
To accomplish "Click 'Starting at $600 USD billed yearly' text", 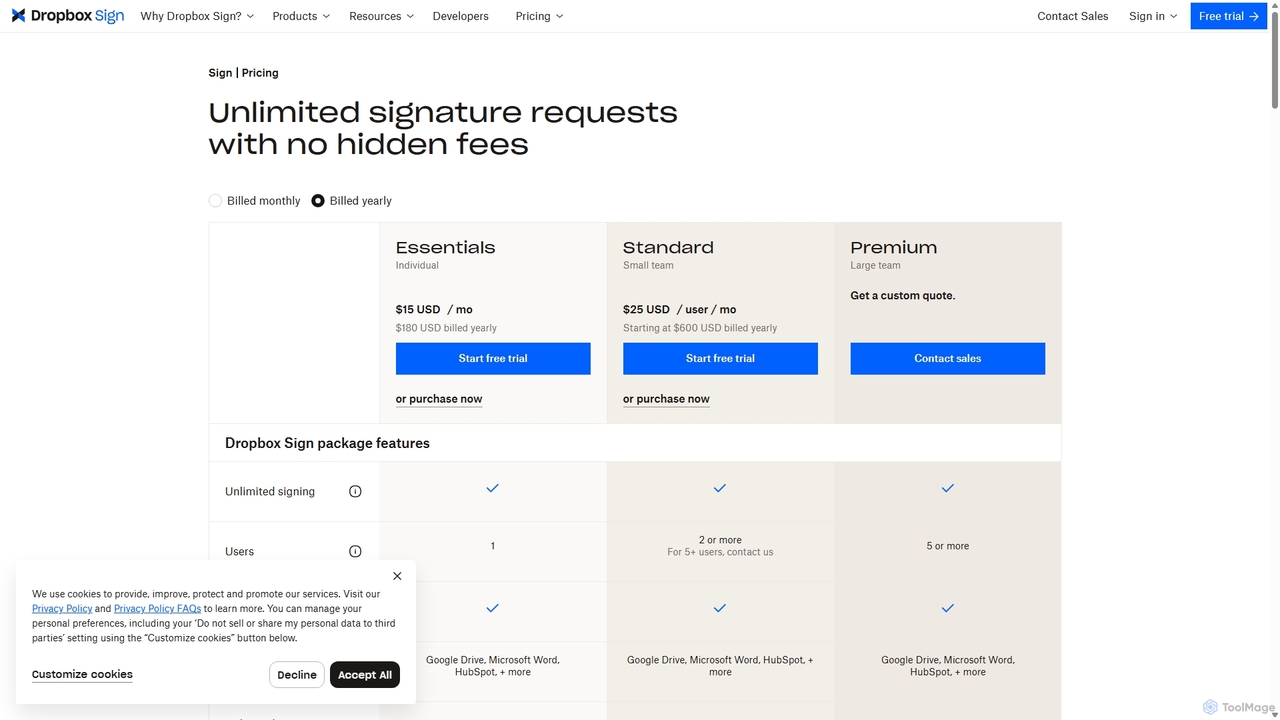I will click(700, 328).
